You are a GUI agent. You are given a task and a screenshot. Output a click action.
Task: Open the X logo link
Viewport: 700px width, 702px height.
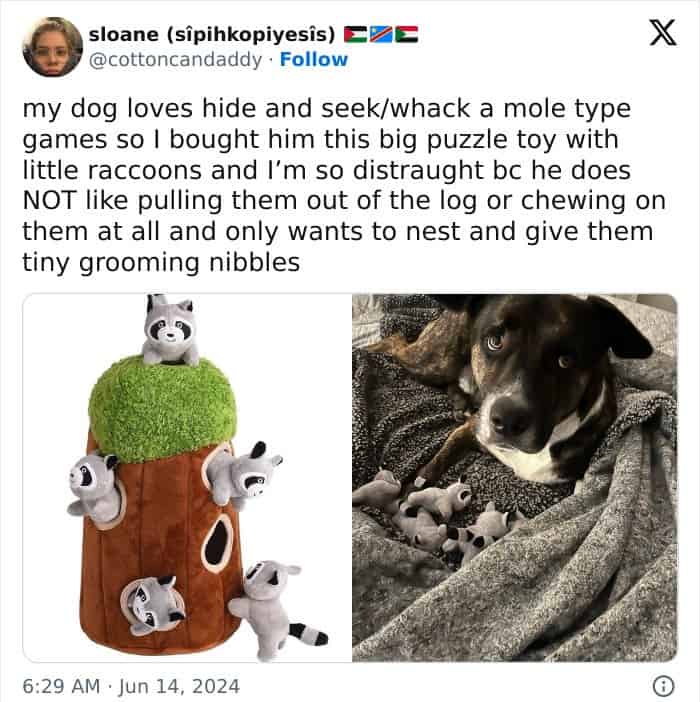663,33
